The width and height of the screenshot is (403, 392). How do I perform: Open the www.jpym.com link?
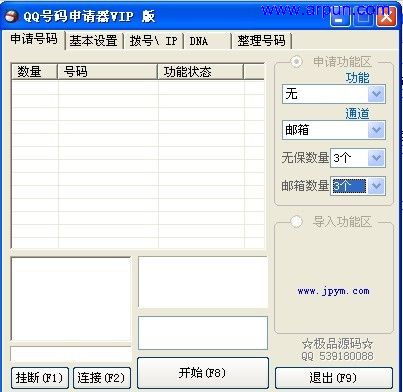pyautogui.click(x=333, y=291)
